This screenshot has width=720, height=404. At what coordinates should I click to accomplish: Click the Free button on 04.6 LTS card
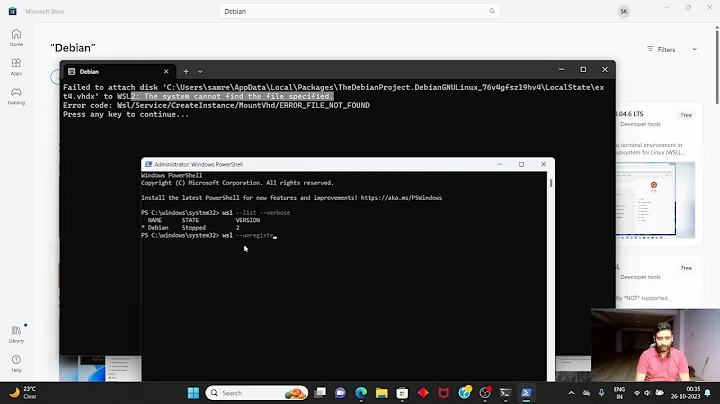tap(686, 115)
